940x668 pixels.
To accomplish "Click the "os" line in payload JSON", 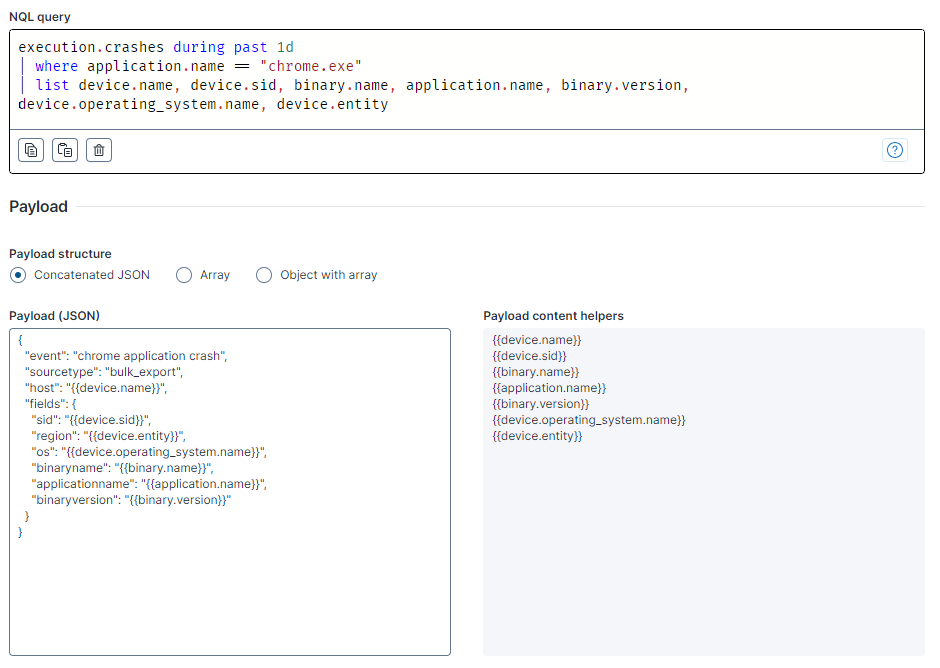I will pos(149,452).
